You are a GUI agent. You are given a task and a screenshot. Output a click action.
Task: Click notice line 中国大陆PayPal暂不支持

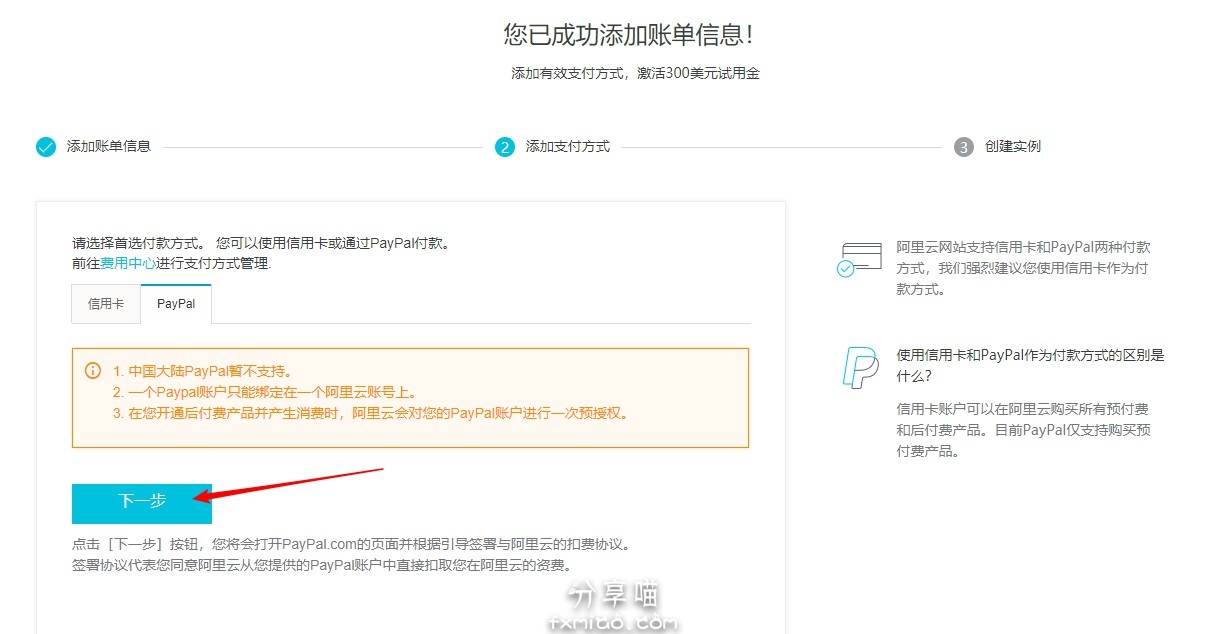pos(202,371)
